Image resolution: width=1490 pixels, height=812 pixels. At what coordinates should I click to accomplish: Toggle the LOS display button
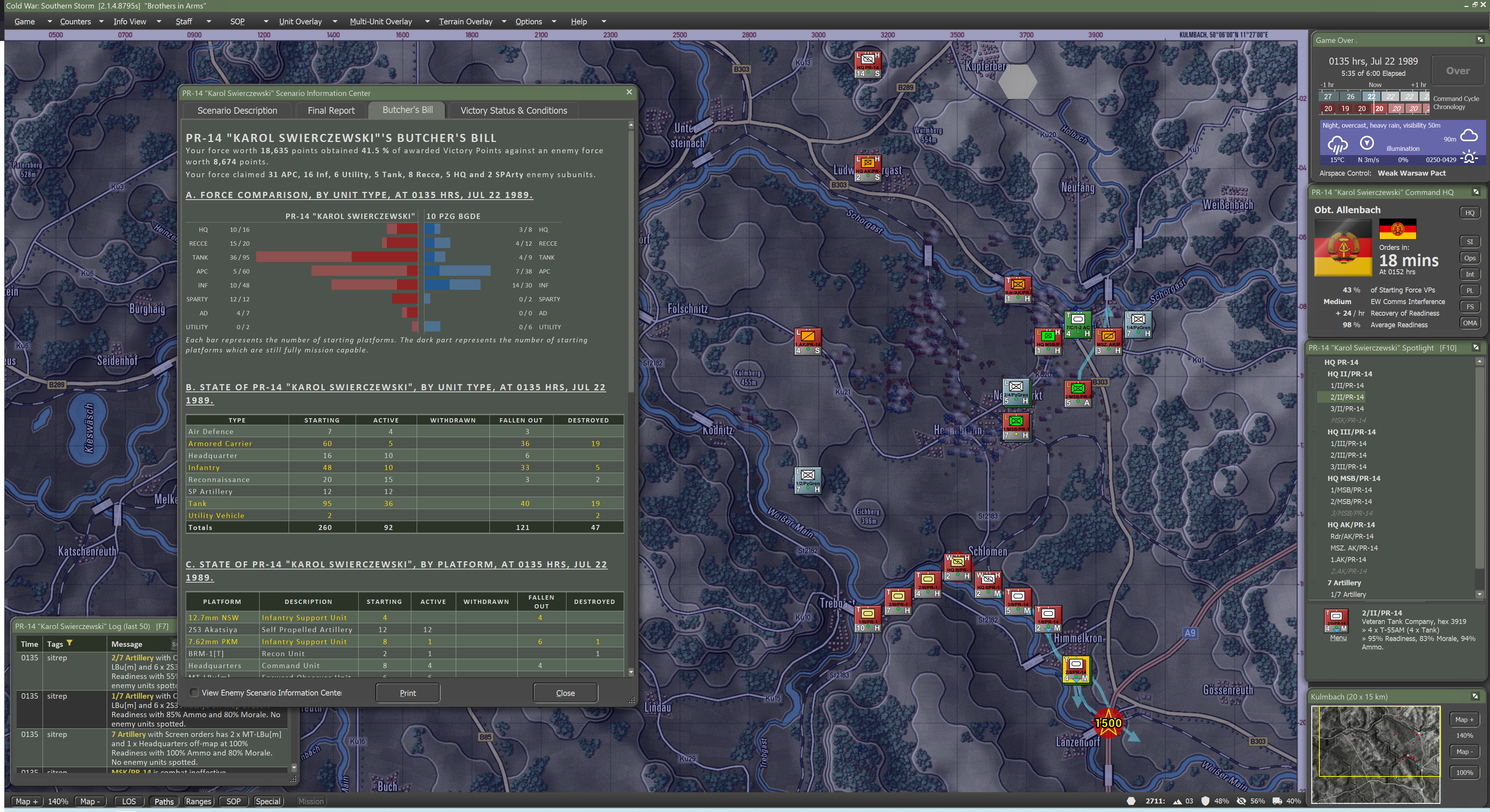pyautogui.click(x=128, y=801)
